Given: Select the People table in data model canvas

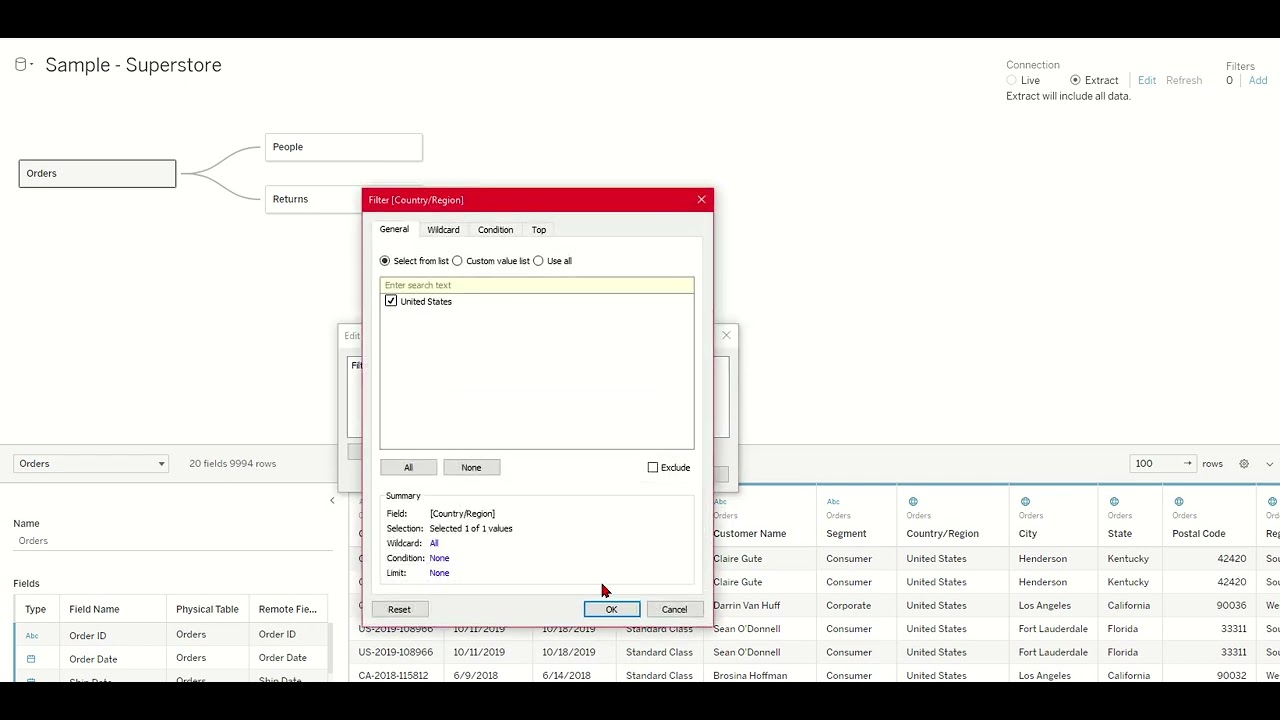Looking at the screenshot, I should click(x=344, y=147).
